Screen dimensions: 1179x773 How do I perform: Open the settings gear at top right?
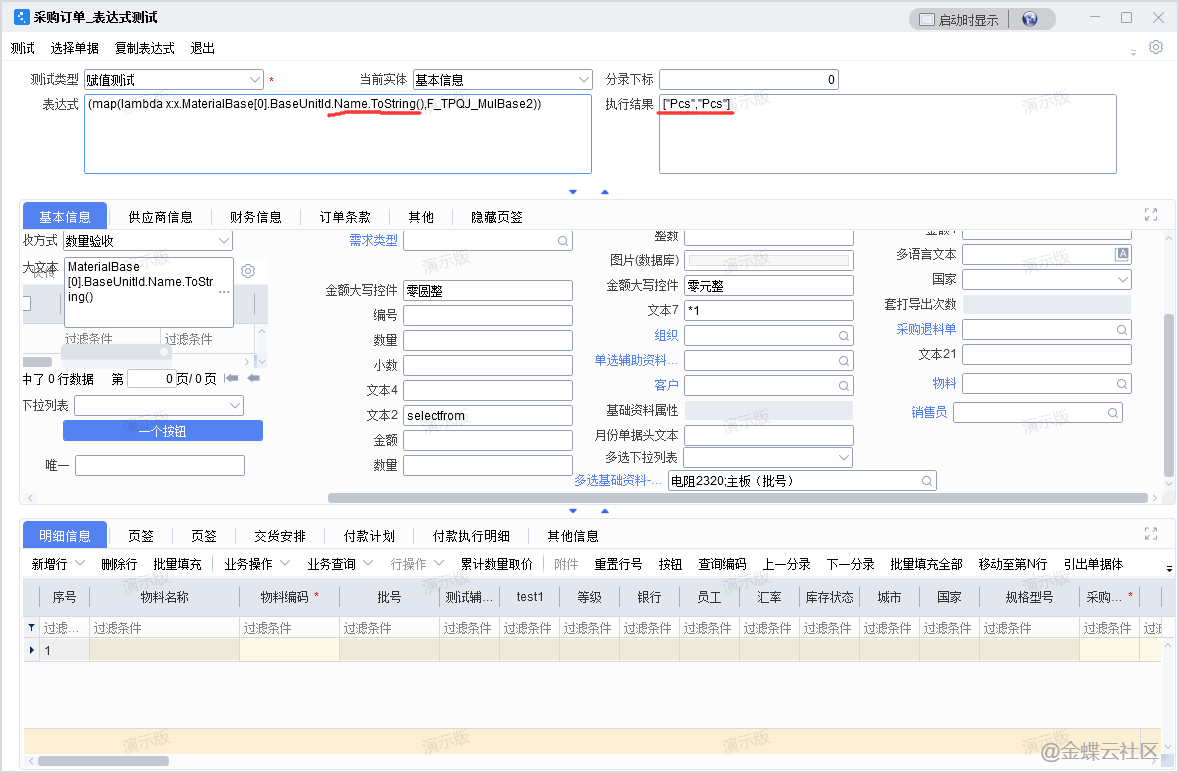tap(1156, 47)
